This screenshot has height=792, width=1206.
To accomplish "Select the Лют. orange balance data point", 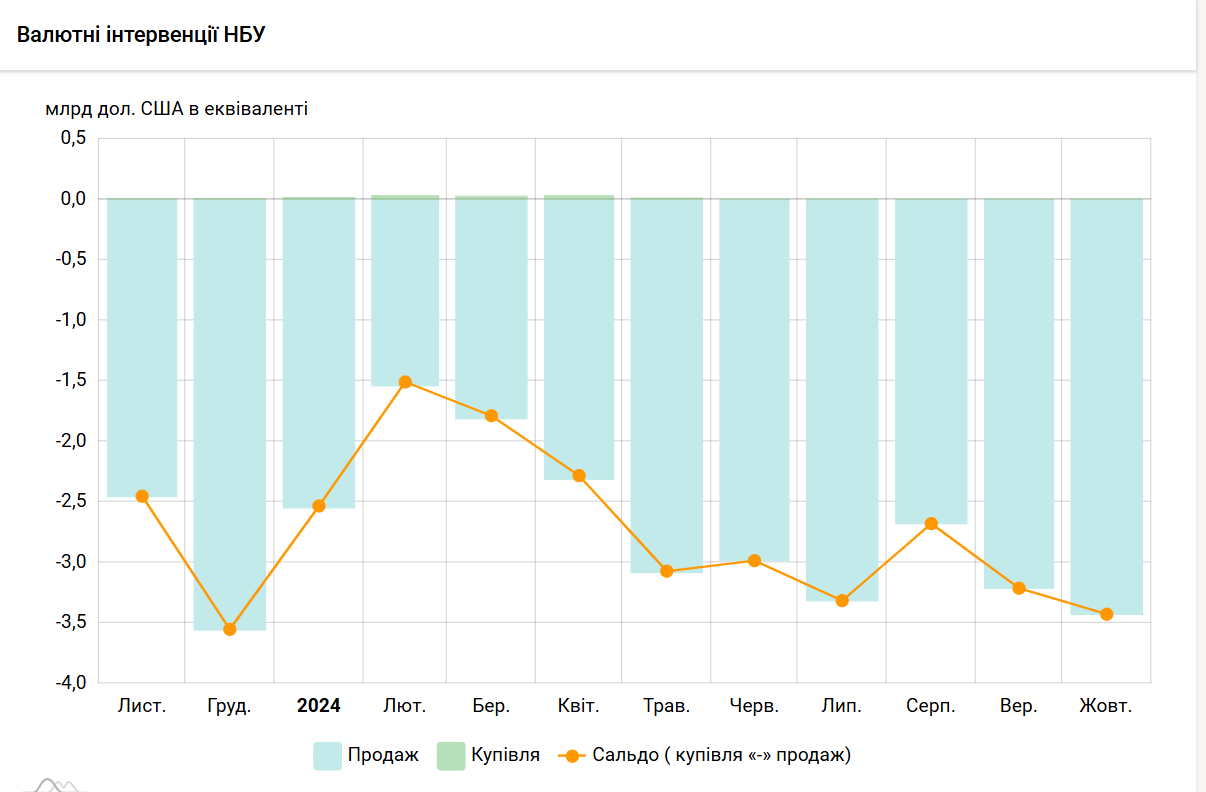I will click(405, 382).
